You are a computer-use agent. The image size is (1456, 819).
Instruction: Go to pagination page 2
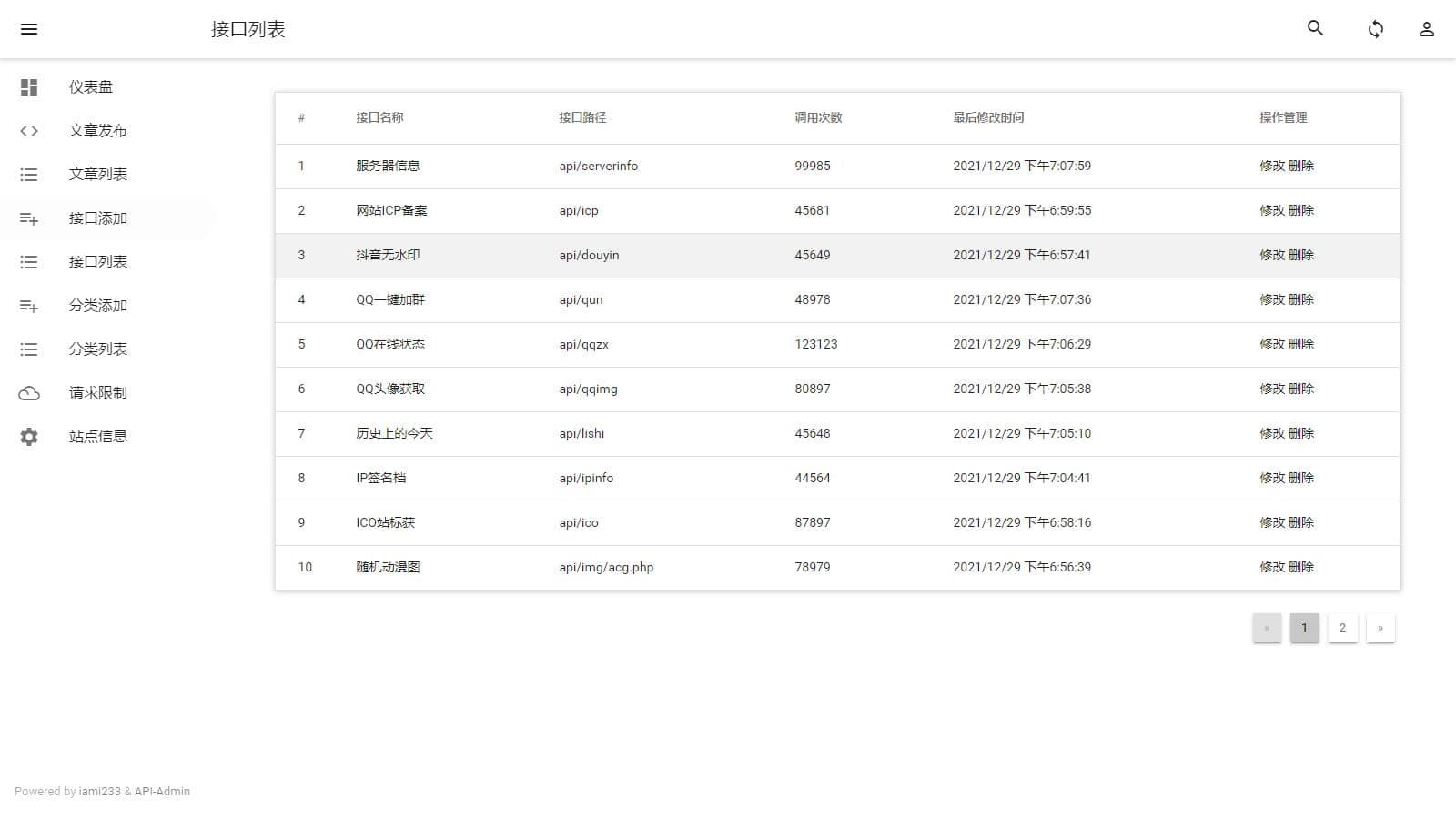1342,628
